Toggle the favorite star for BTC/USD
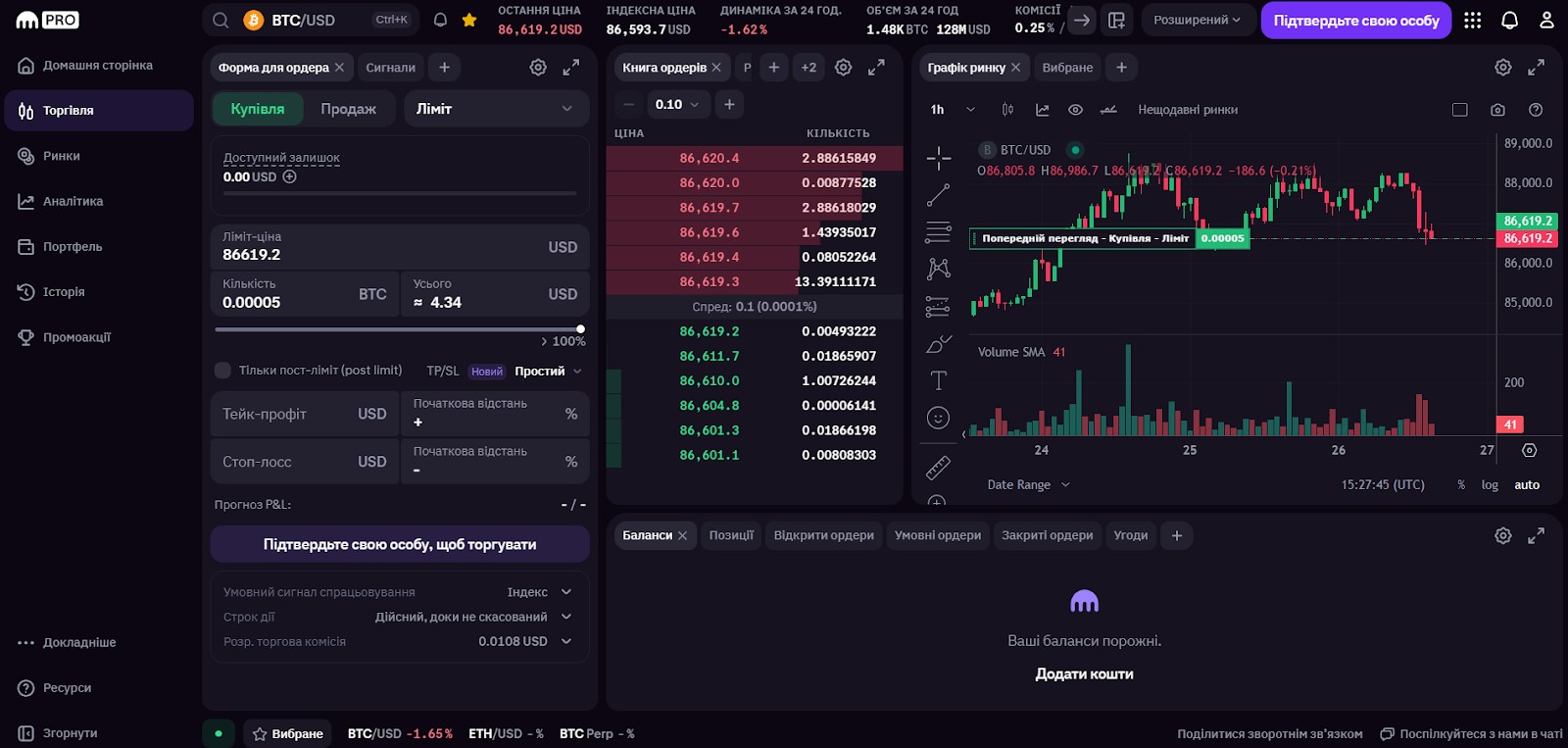 [x=469, y=20]
